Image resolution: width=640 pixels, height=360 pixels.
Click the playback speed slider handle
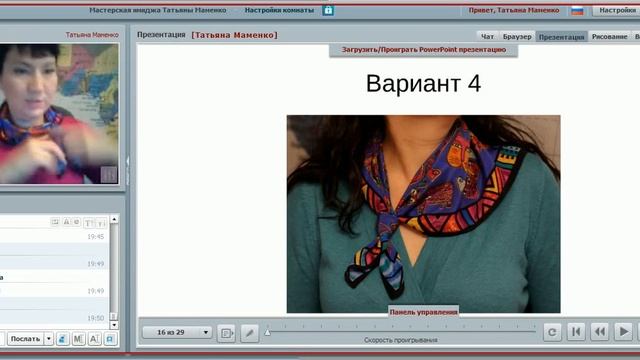267,333
